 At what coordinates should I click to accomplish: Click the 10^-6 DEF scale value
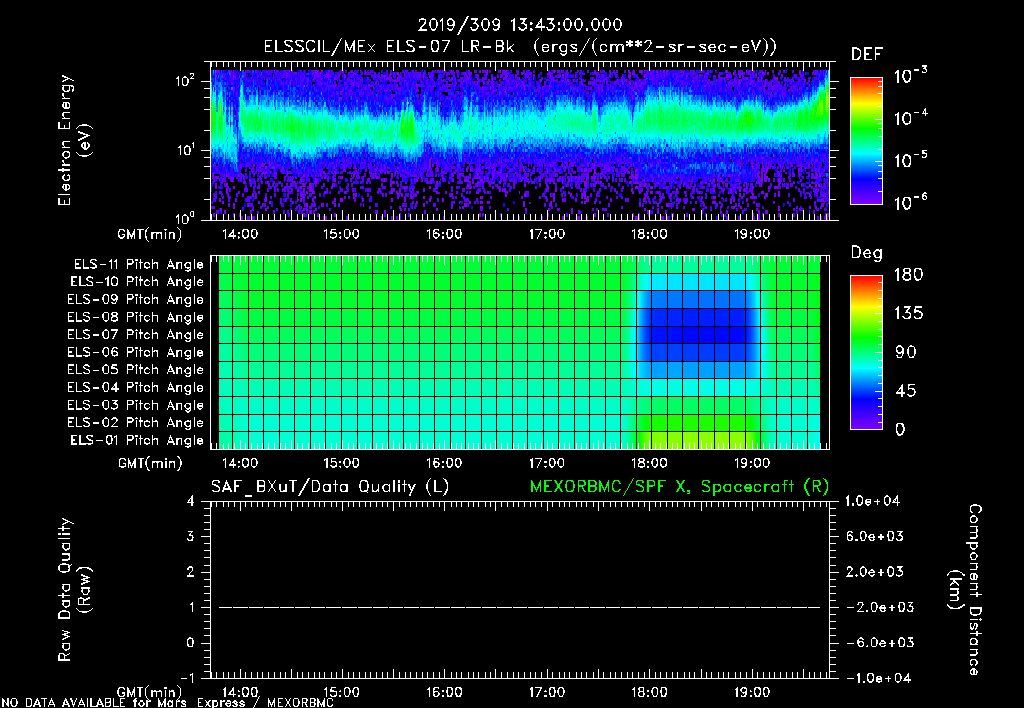(910, 201)
